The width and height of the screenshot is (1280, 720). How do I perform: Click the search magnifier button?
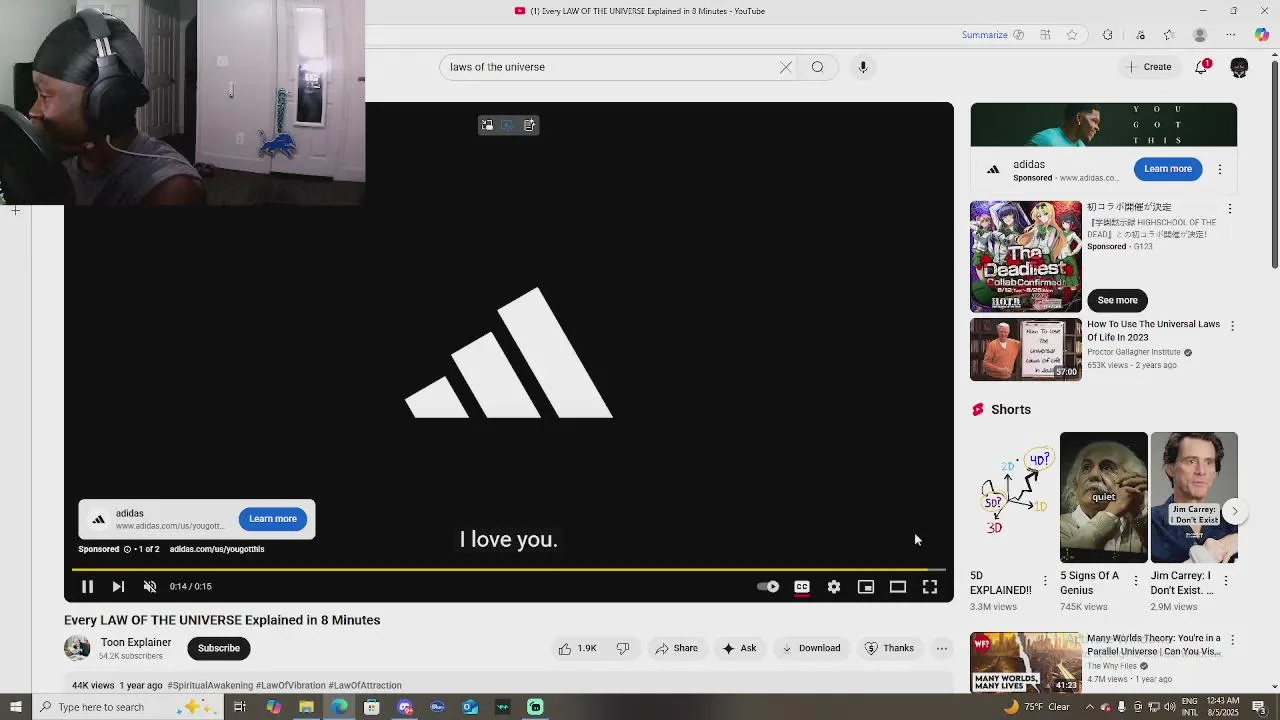tap(818, 67)
